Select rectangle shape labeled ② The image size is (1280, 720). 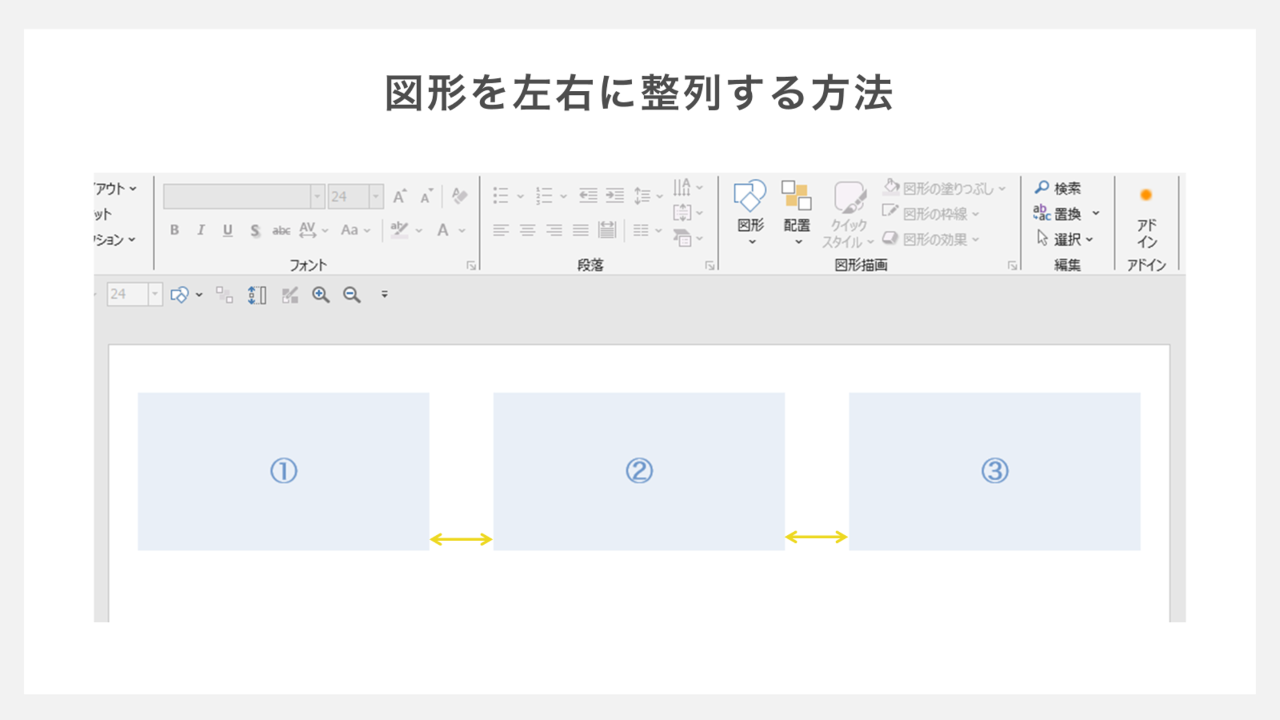point(639,471)
